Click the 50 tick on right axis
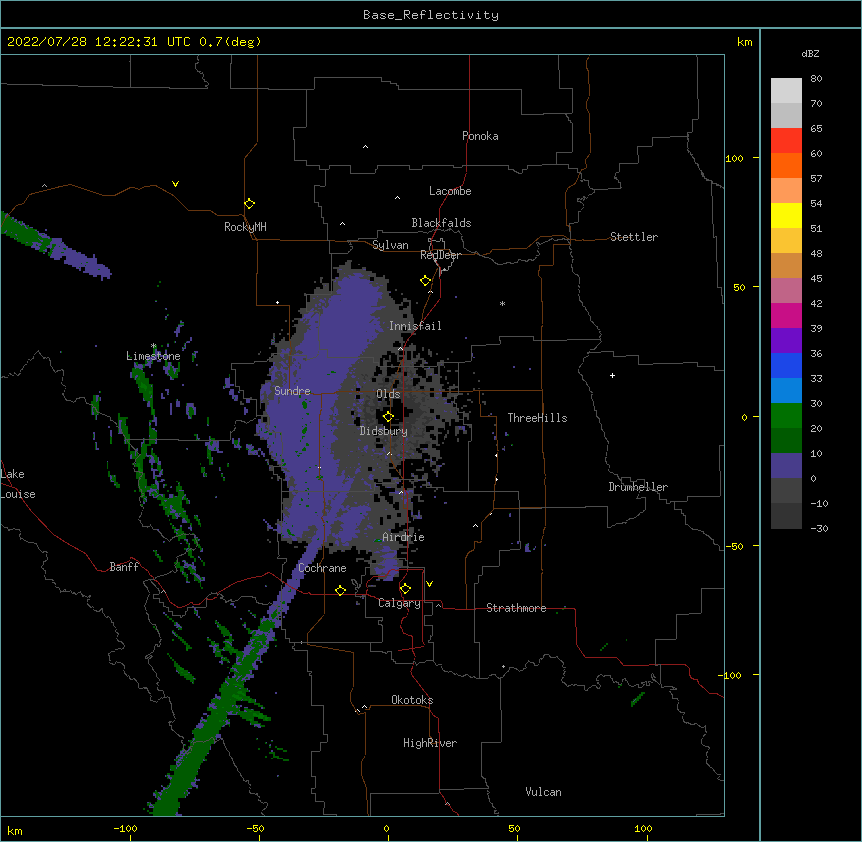 pyautogui.click(x=739, y=287)
